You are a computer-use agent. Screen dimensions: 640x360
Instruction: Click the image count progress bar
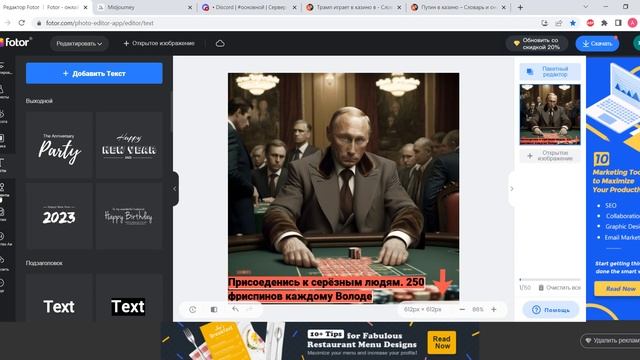point(550,280)
